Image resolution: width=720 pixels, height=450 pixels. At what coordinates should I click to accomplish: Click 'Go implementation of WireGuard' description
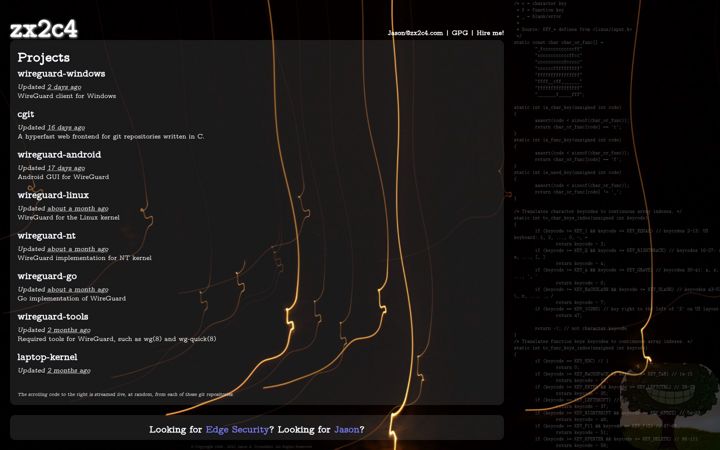click(x=72, y=298)
